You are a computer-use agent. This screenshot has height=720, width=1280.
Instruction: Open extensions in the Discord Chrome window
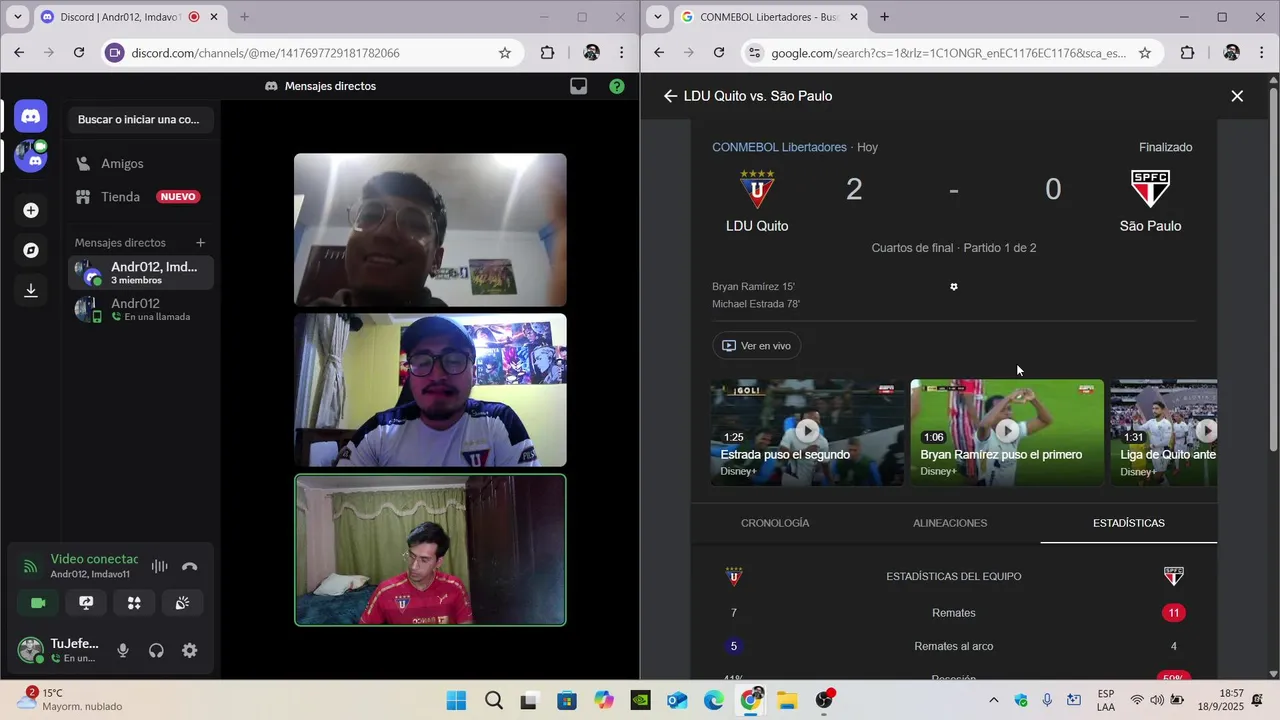point(547,53)
